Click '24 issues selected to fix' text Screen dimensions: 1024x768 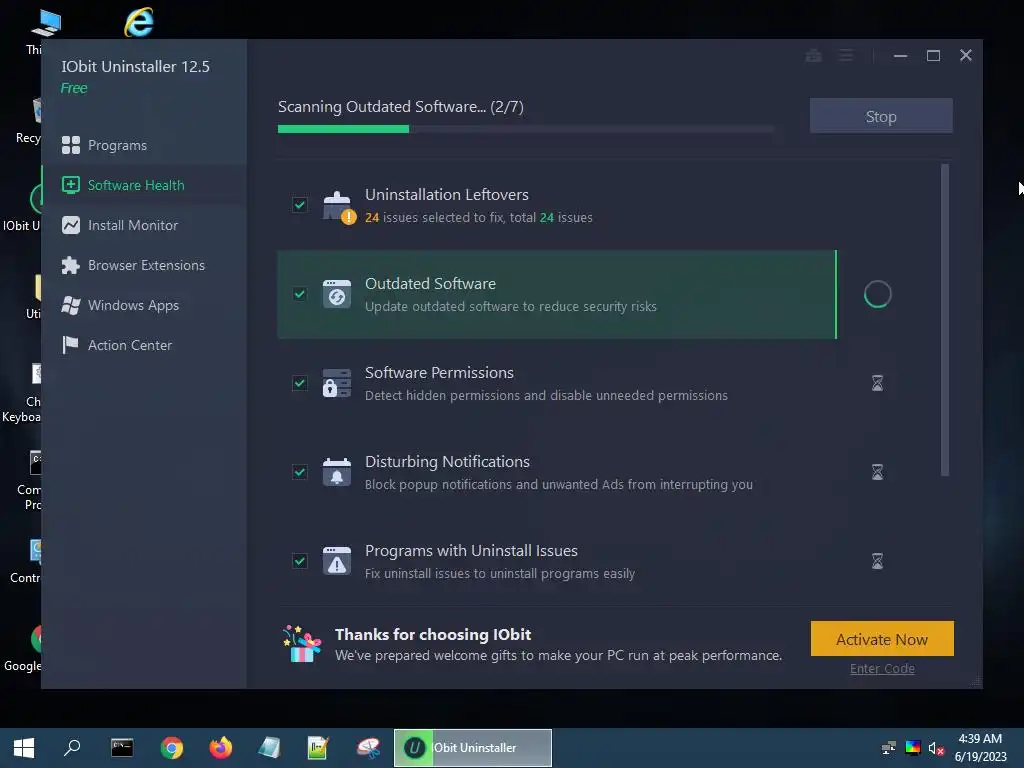434,217
